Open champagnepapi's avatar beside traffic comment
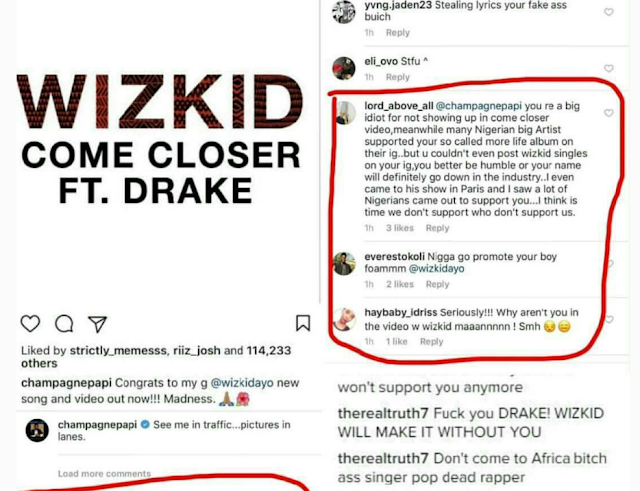Image resolution: width=640 pixels, height=491 pixels. click(37, 430)
